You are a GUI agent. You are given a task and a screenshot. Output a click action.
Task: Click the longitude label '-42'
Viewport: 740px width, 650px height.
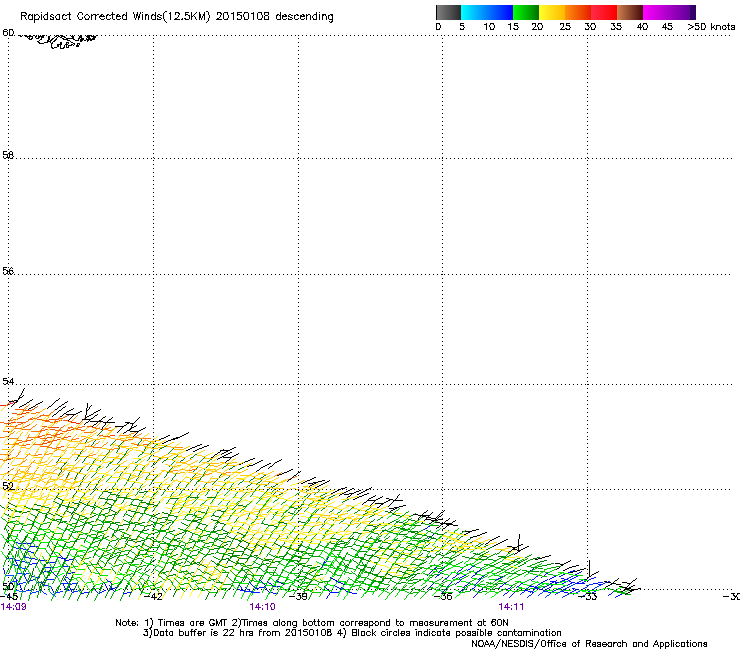(153, 597)
